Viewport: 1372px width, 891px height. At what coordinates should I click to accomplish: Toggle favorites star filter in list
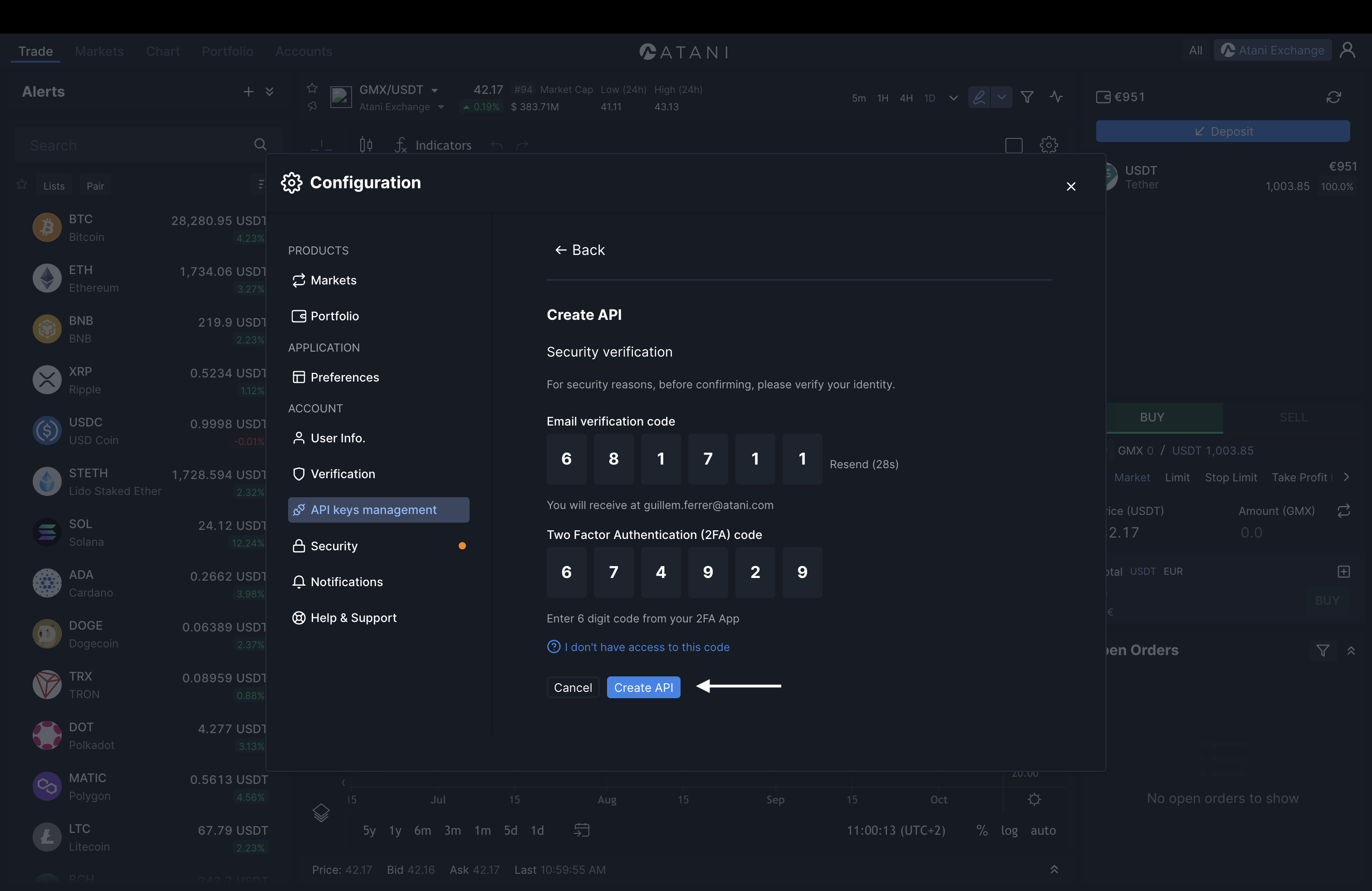pyautogui.click(x=22, y=185)
